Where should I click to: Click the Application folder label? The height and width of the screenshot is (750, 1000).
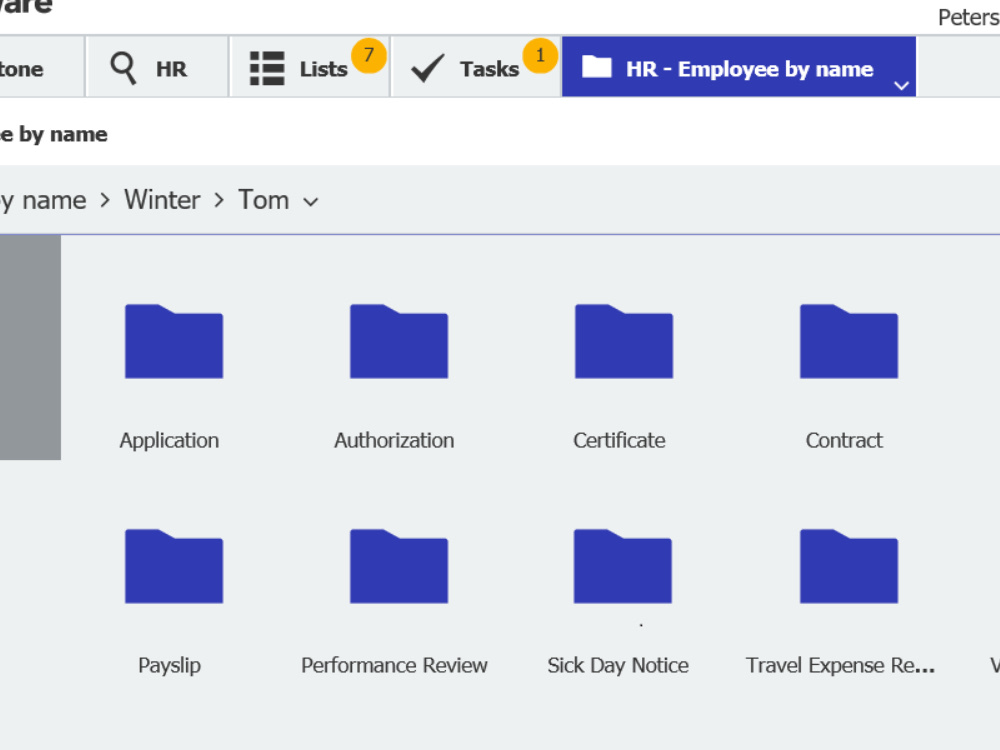(x=169, y=440)
